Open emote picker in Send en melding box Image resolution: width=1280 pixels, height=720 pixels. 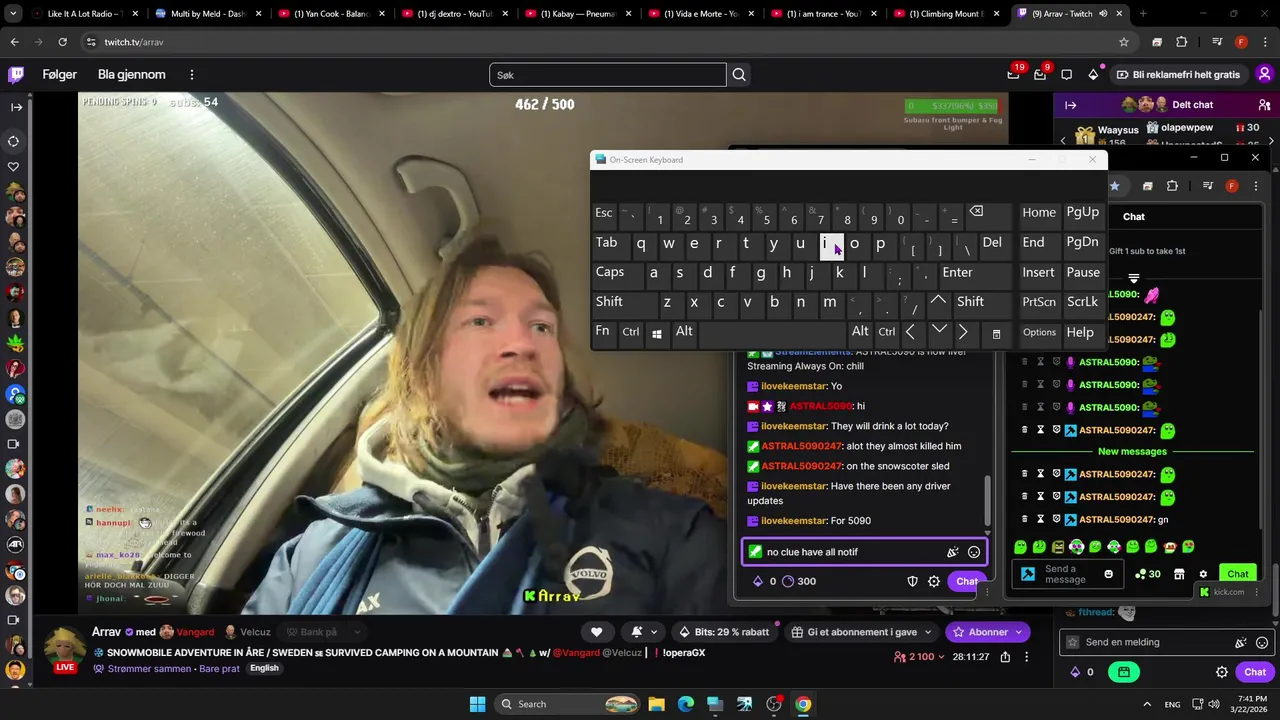[1262, 643]
